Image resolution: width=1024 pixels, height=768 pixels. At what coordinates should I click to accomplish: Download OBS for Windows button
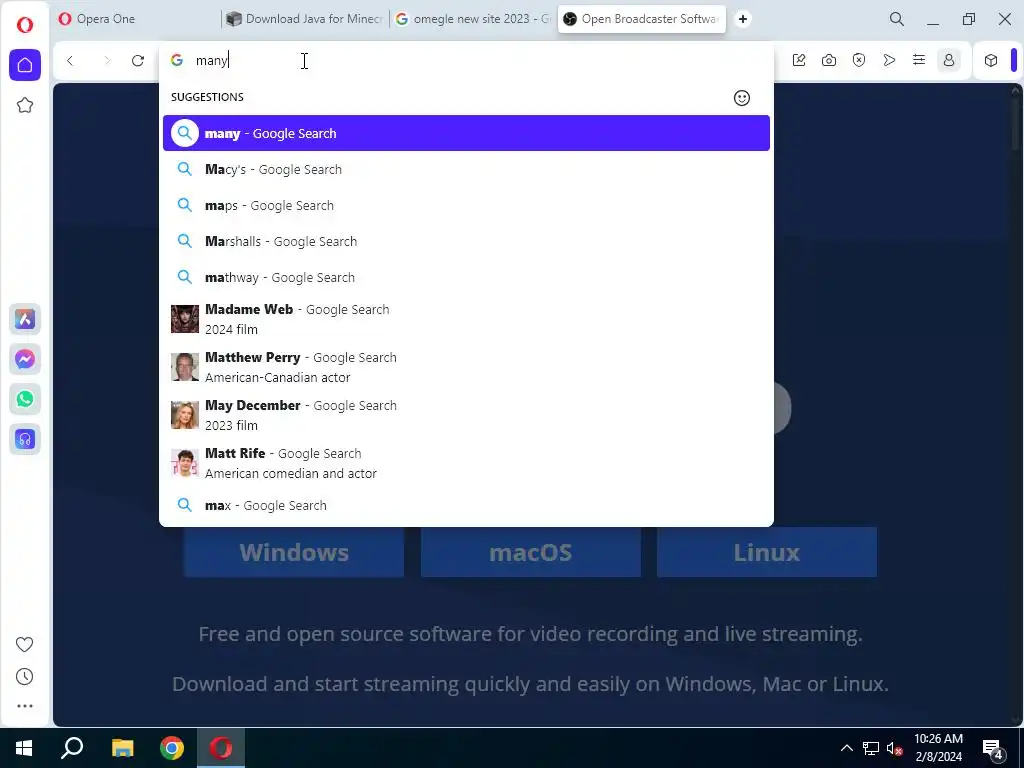[294, 552]
